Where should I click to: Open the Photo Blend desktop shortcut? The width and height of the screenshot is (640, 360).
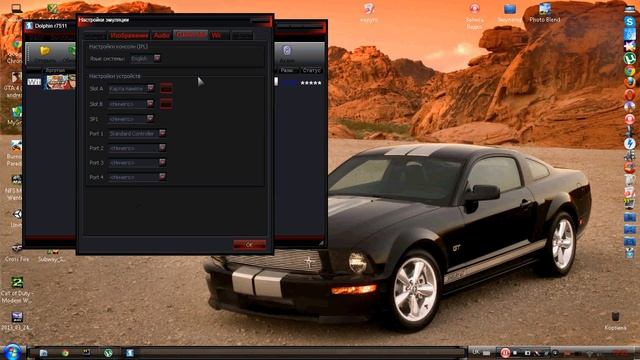(x=544, y=13)
